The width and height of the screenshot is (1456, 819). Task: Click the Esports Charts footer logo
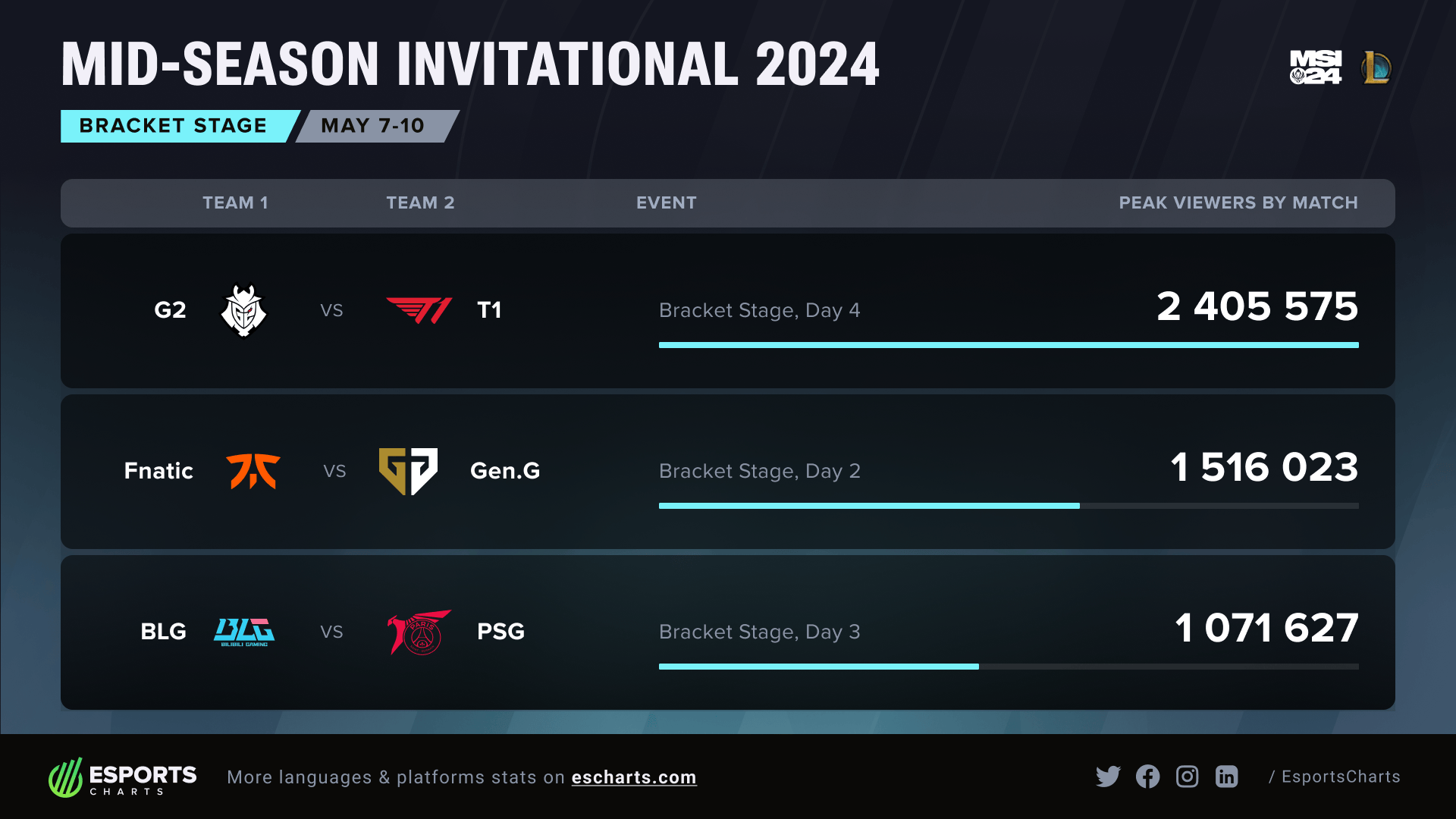(x=123, y=777)
